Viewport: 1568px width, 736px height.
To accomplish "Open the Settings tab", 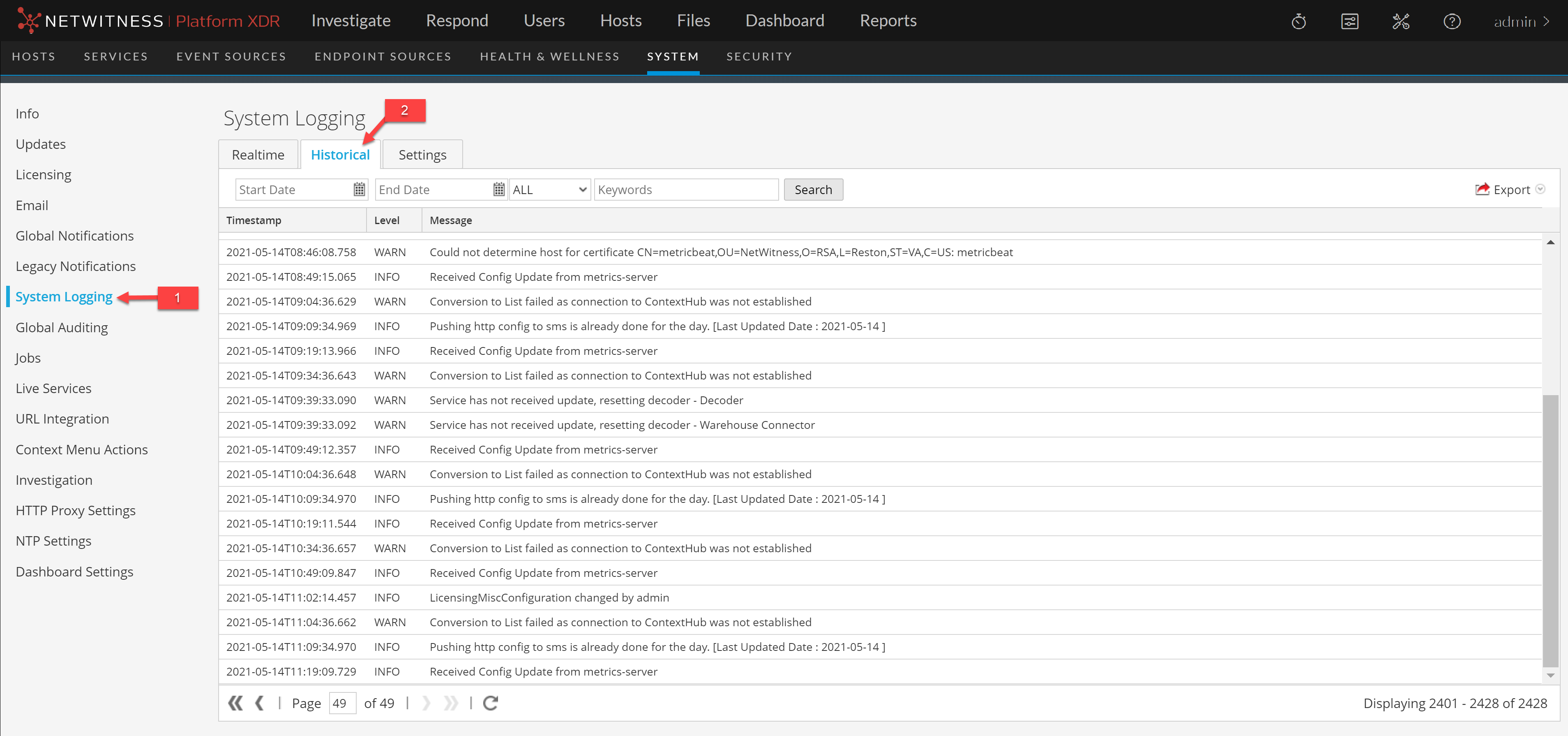I will tap(422, 155).
